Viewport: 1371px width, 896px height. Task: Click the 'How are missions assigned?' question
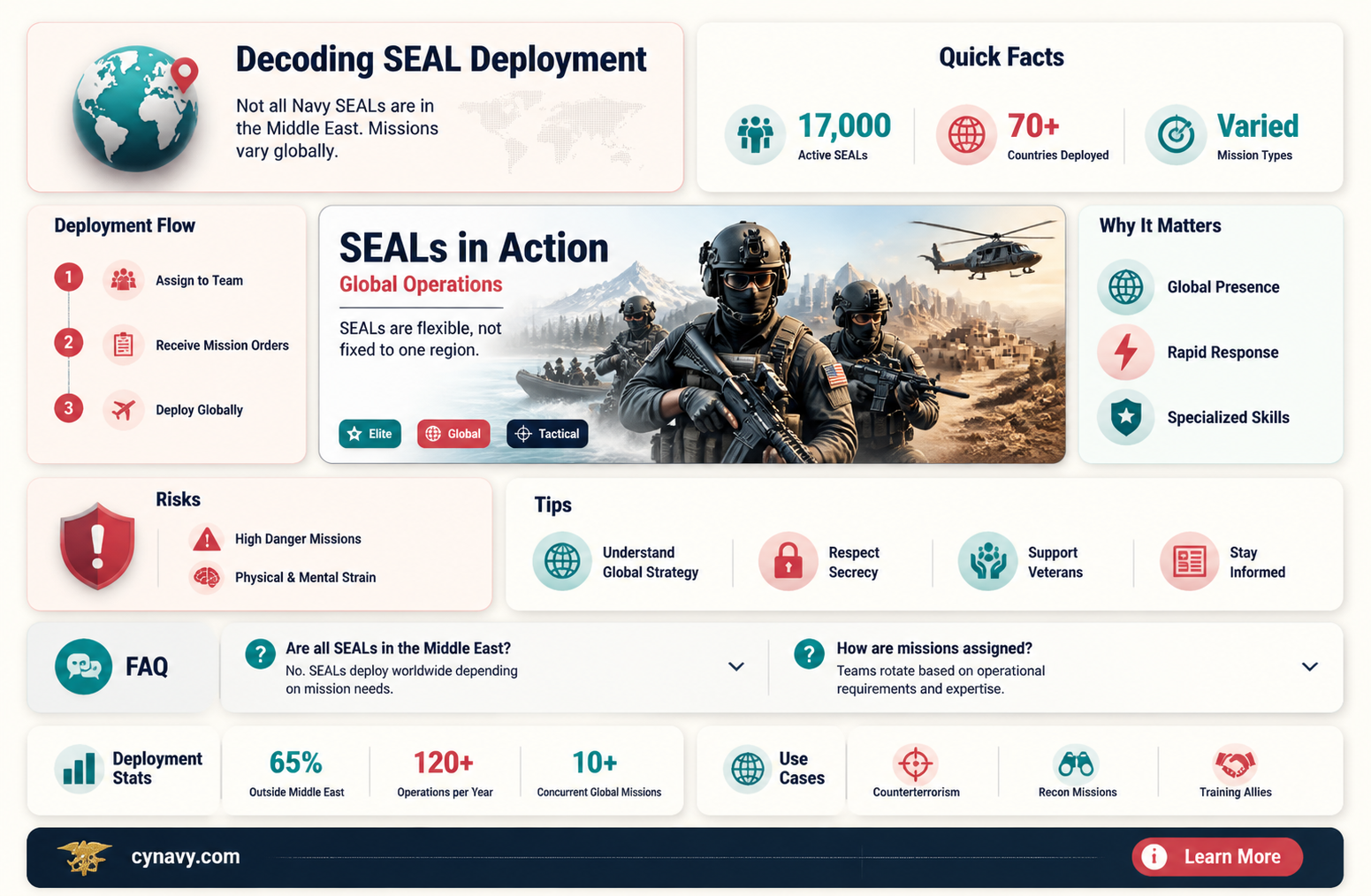pyautogui.click(x=934, y=649)
